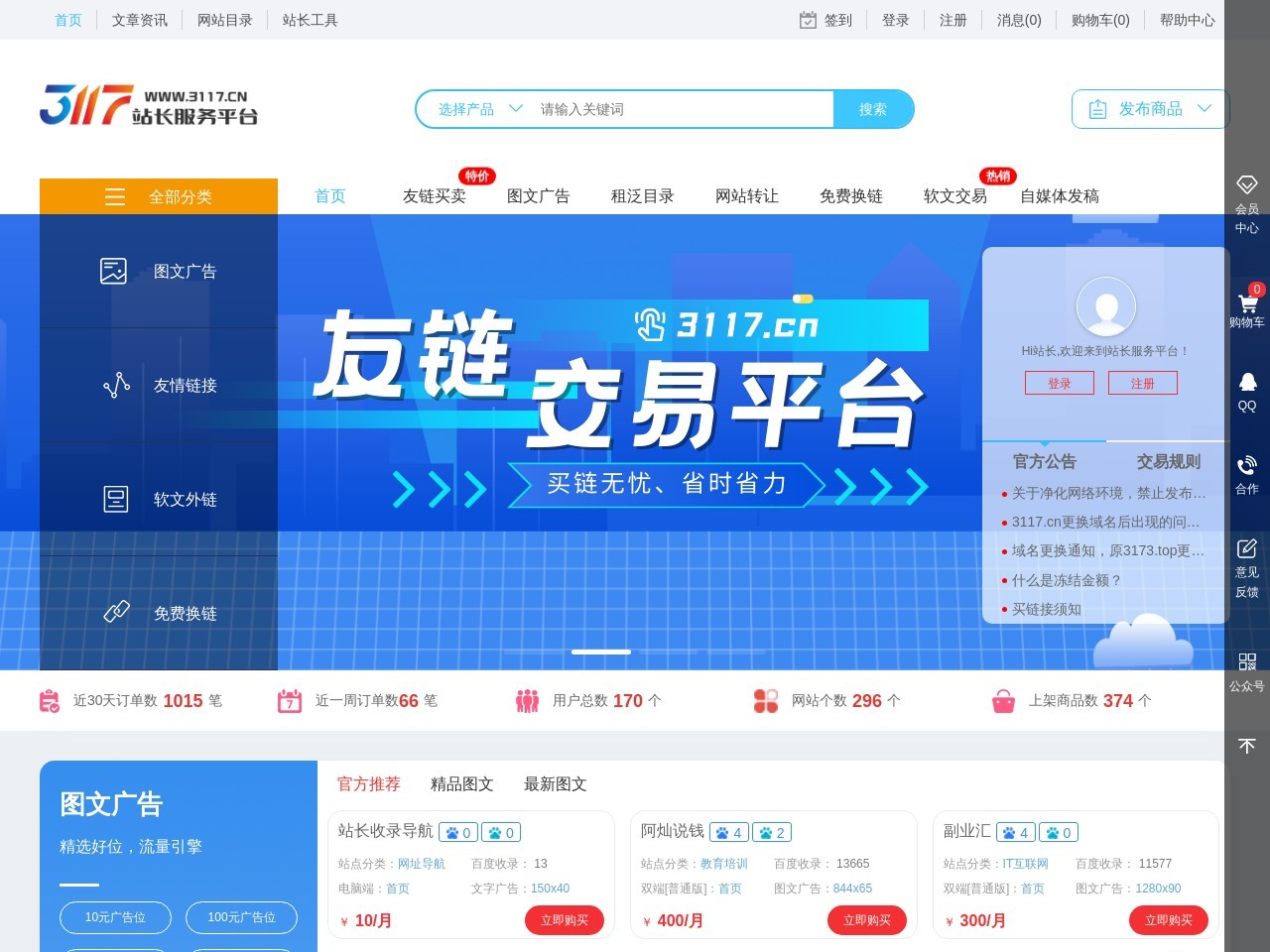This screenshot has width=1270, height=952.
Task: Click the 签到 check-in calendar icon
Action: 807,20
